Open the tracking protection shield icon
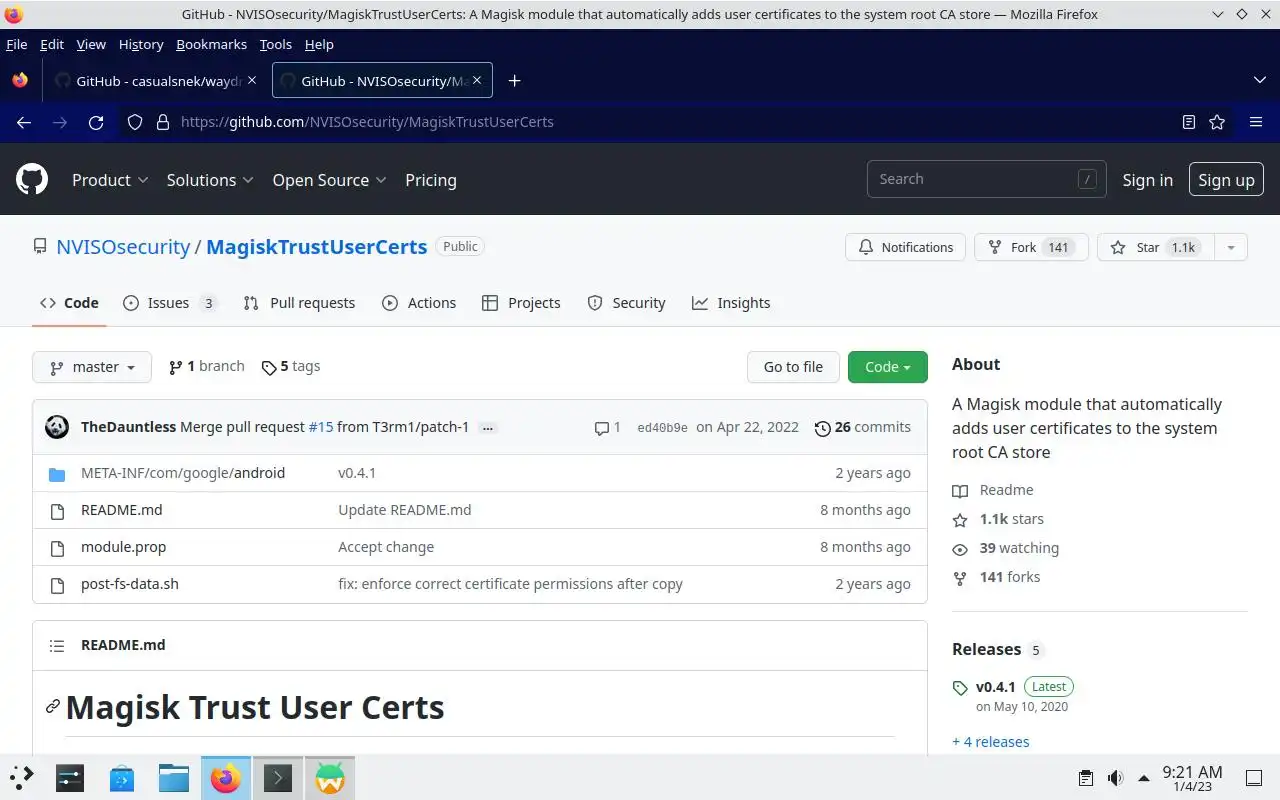 pyautogui.click(x=135, y=122)
